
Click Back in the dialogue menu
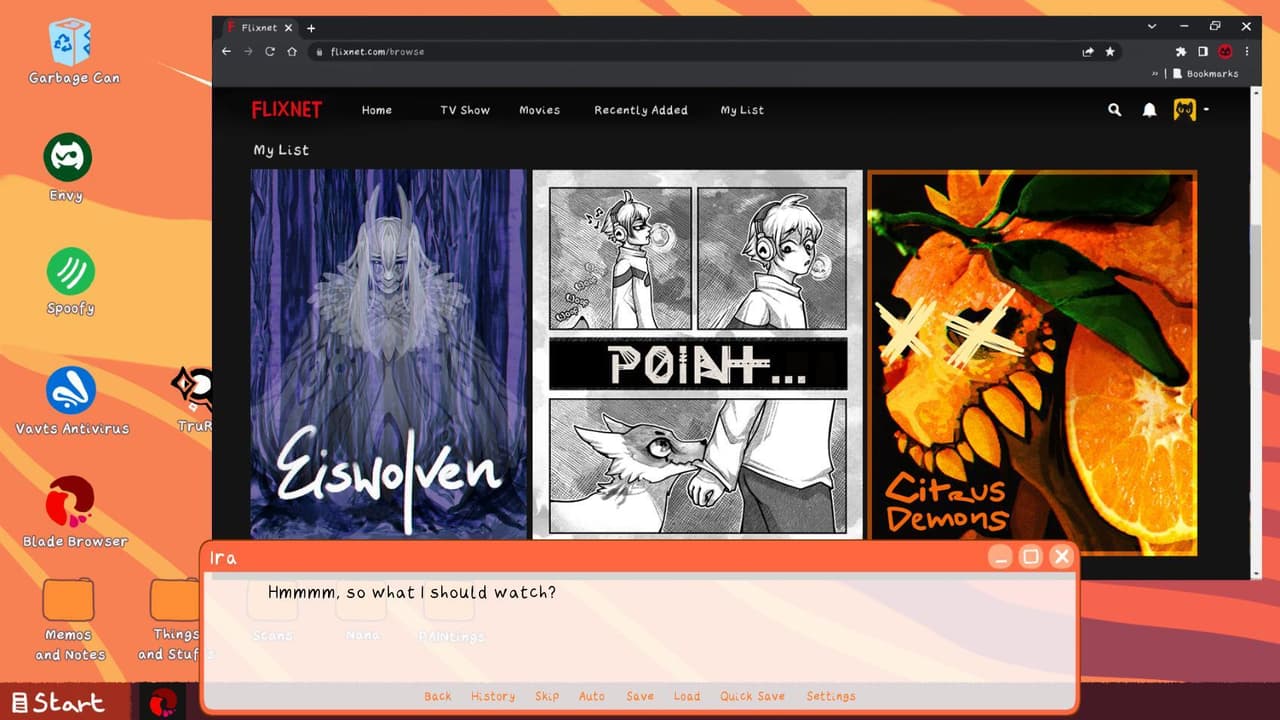point(438,696)
